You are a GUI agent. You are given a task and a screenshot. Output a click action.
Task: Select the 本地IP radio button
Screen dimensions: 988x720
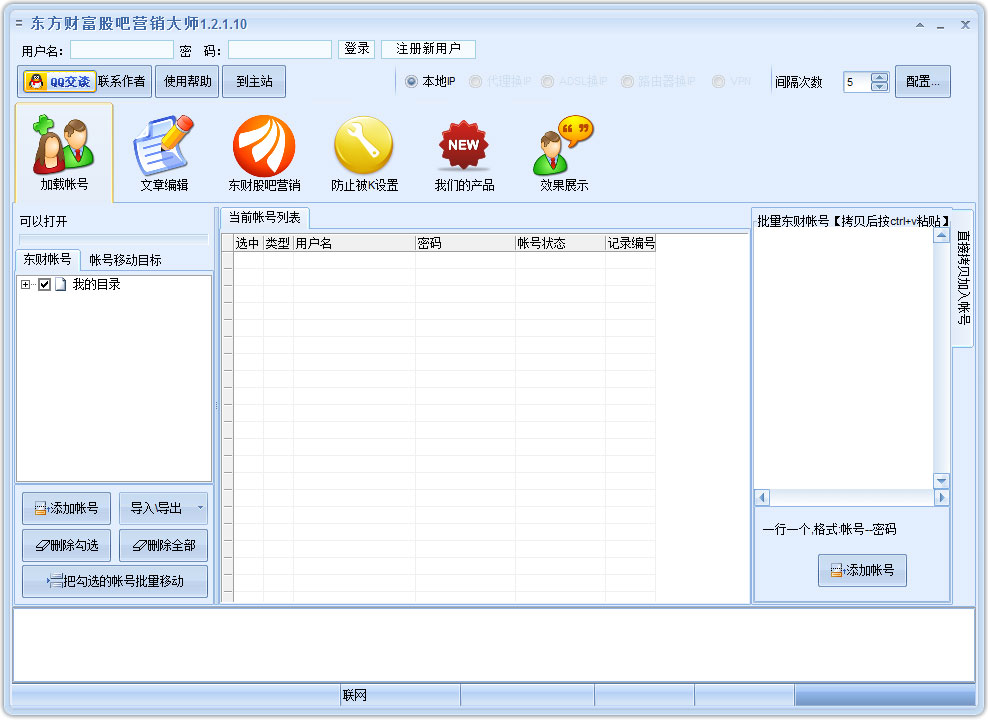[x=411, y=81]
